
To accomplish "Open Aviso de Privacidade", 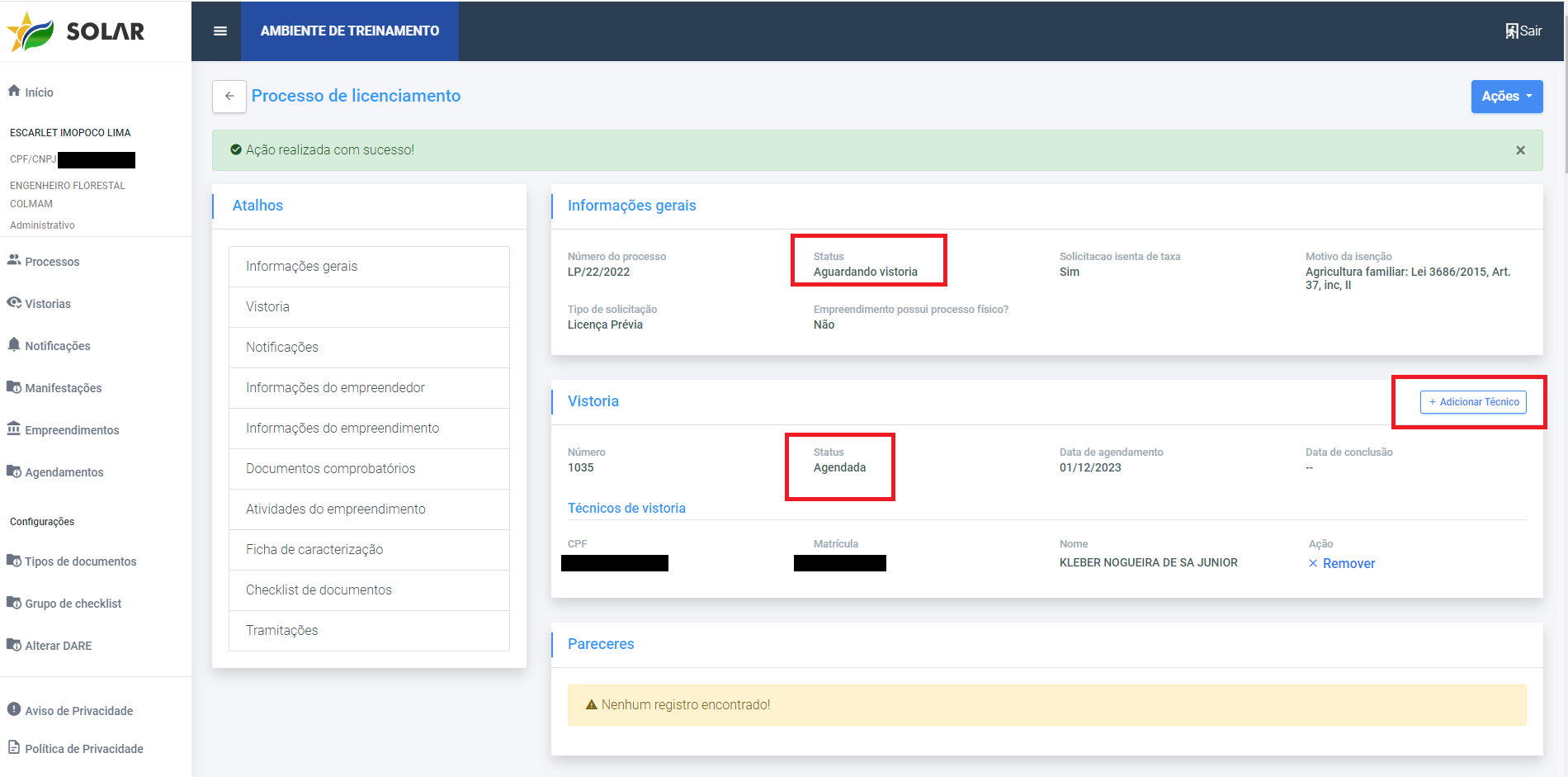I will point(71,710).
